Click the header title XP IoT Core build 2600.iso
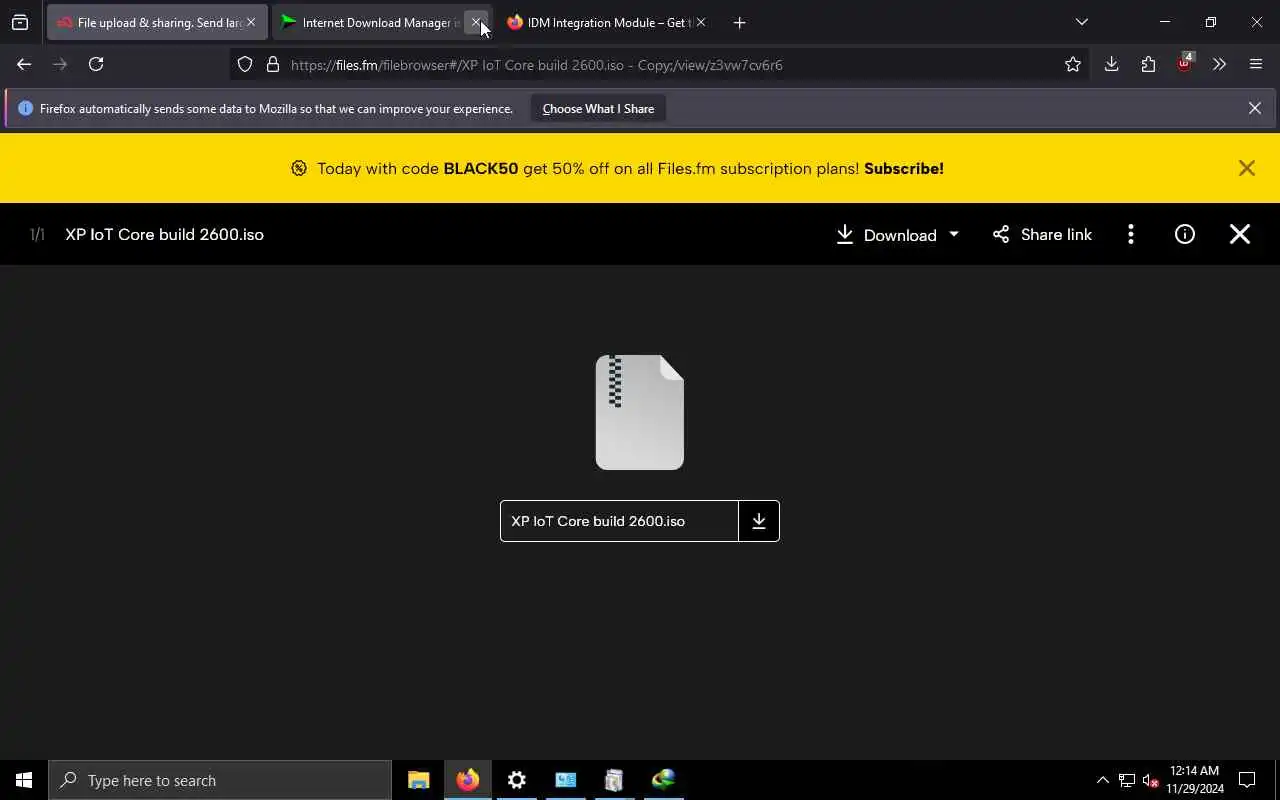1280x800 pixels. tap(164, 234)
